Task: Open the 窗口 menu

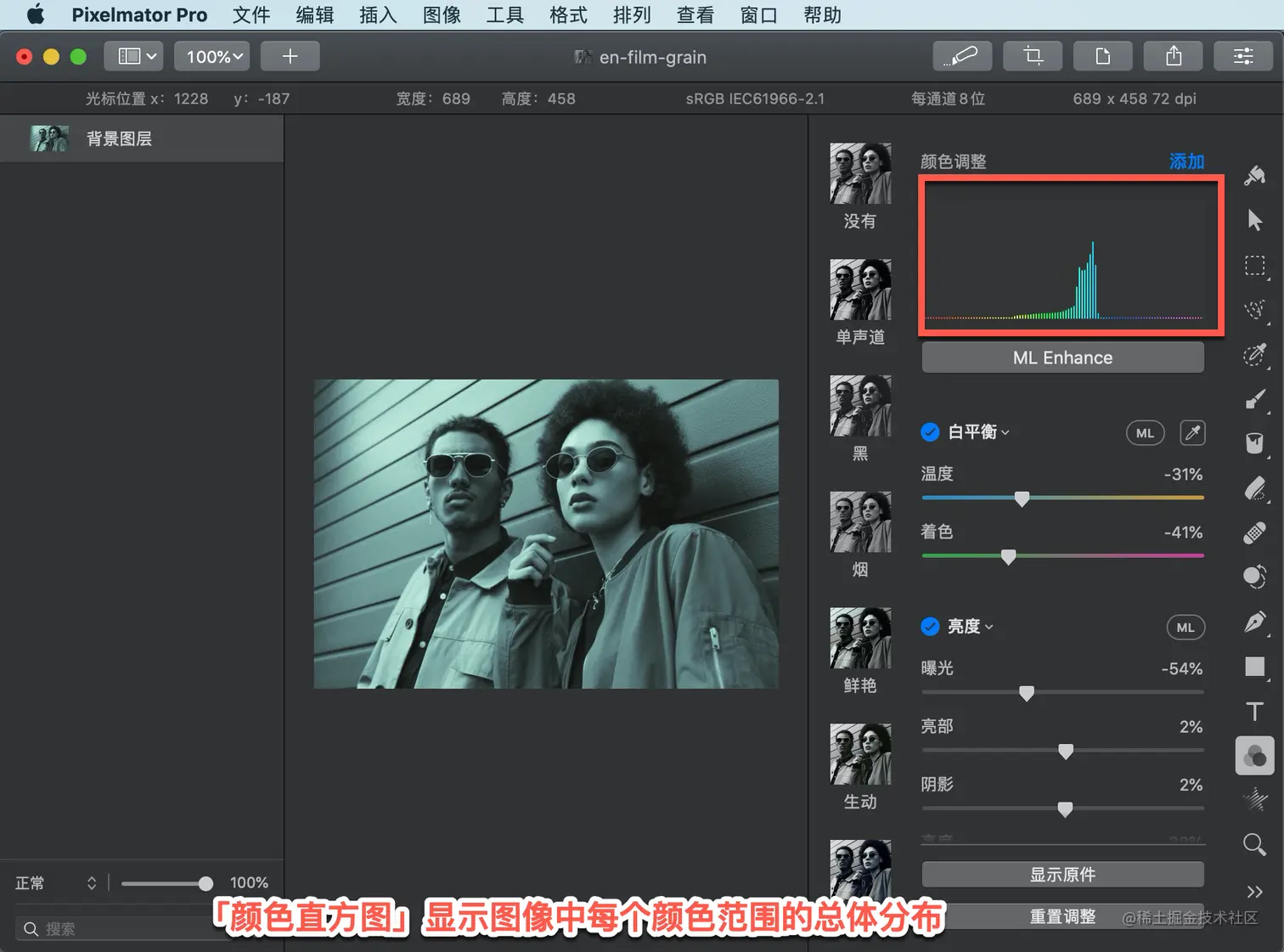Action: [x=758, y=15]
